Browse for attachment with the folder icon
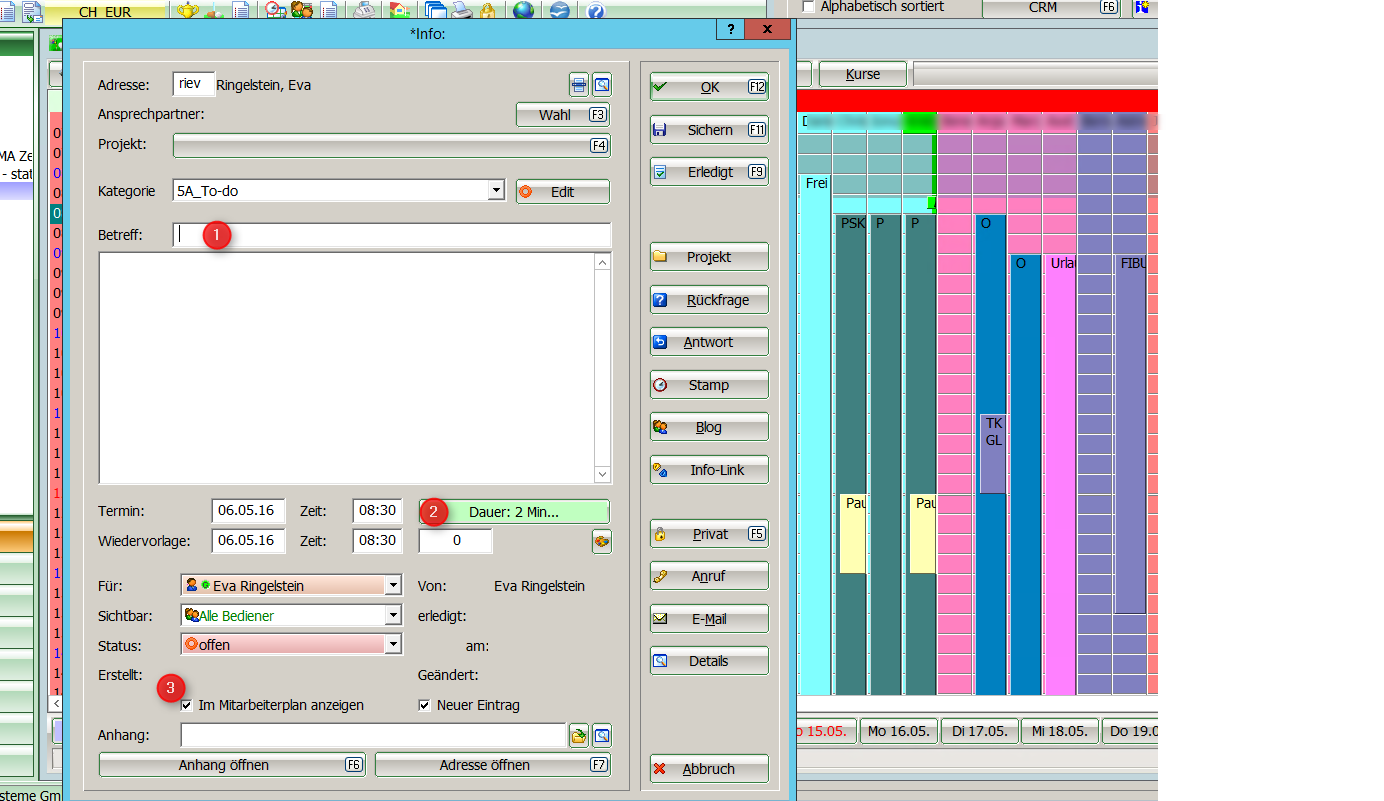The height and width of the screenshot is (801, 1384). [x=578, y=737]
